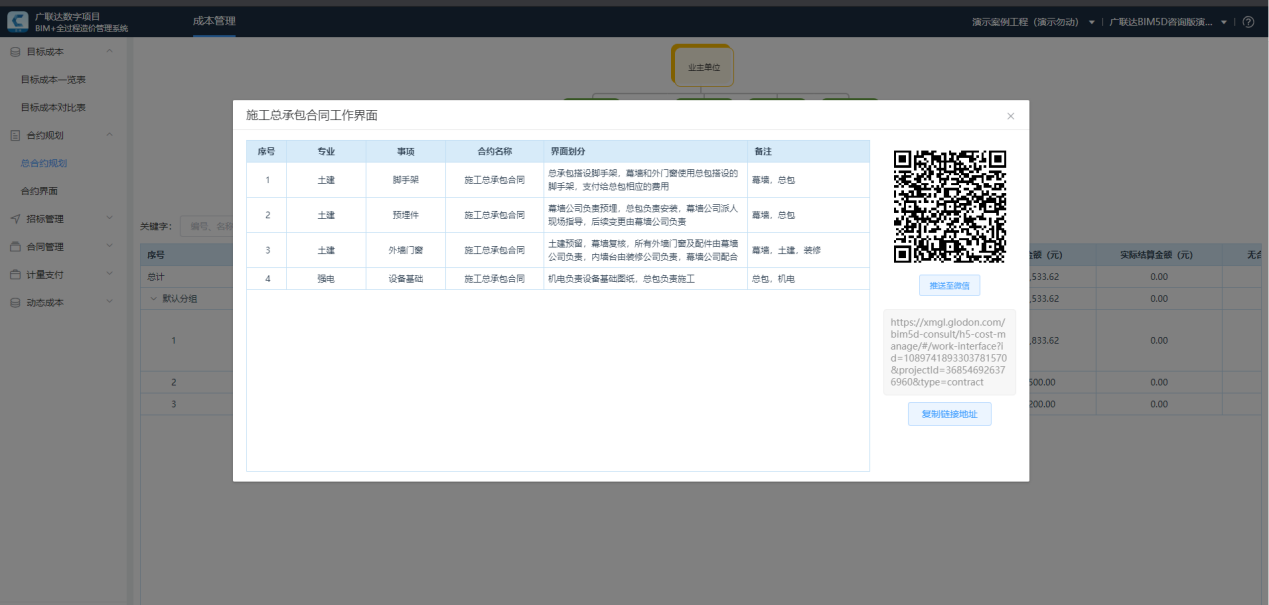Click the 合同管理 sidebar icon
Image resolution: width=1269 pixels, height=605 pixels.
(x=15, y=247)
